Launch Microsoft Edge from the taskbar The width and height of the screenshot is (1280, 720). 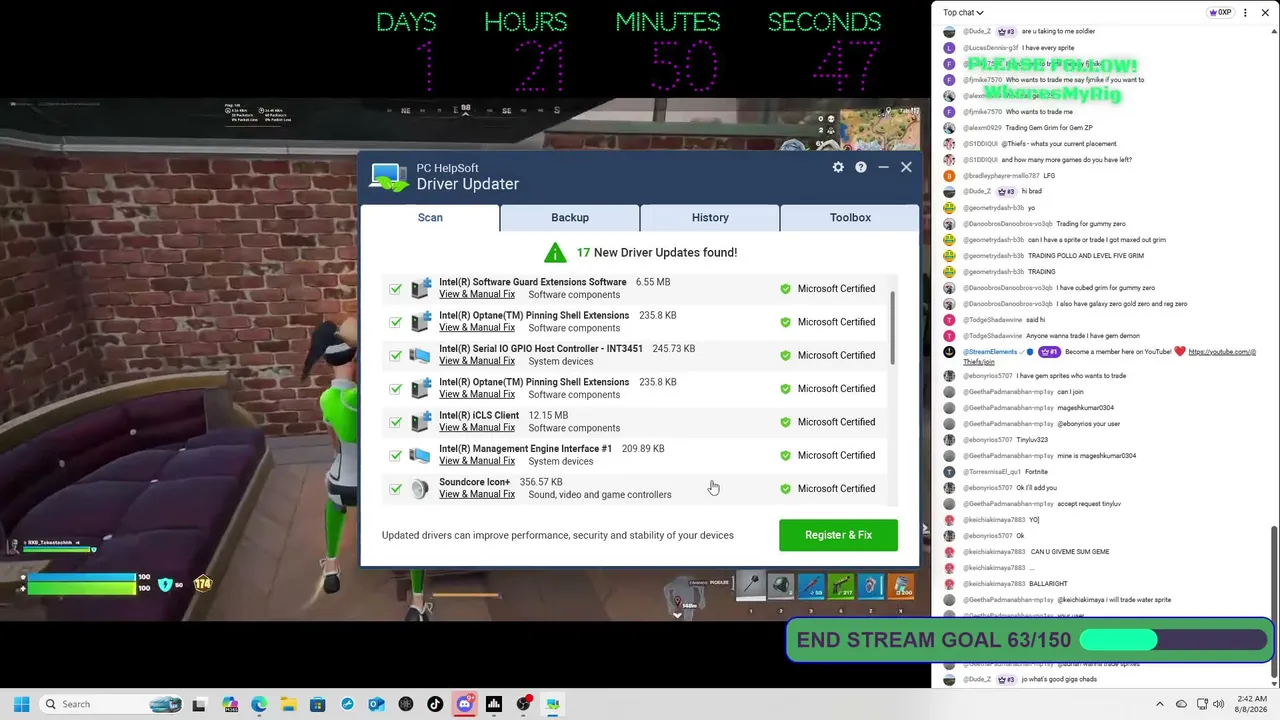[259, 704]
